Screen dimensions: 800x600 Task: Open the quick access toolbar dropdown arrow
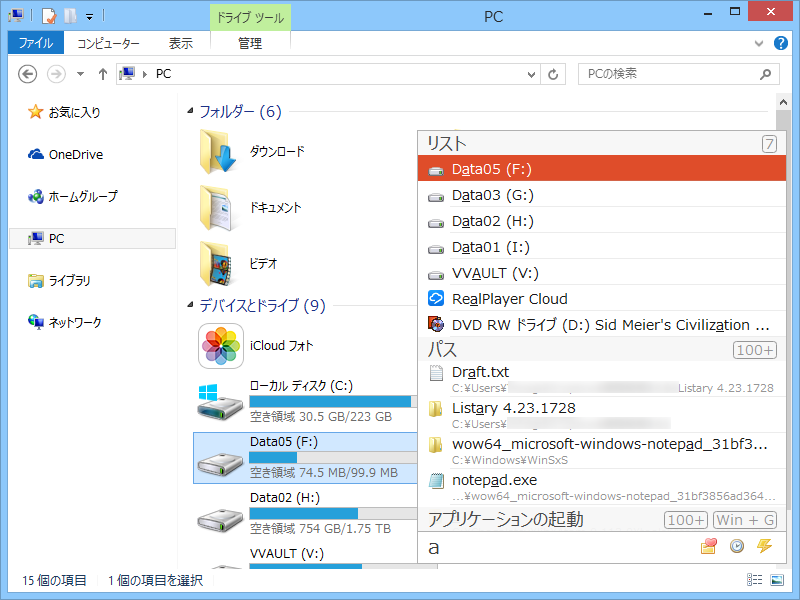[x=88, y=15]
